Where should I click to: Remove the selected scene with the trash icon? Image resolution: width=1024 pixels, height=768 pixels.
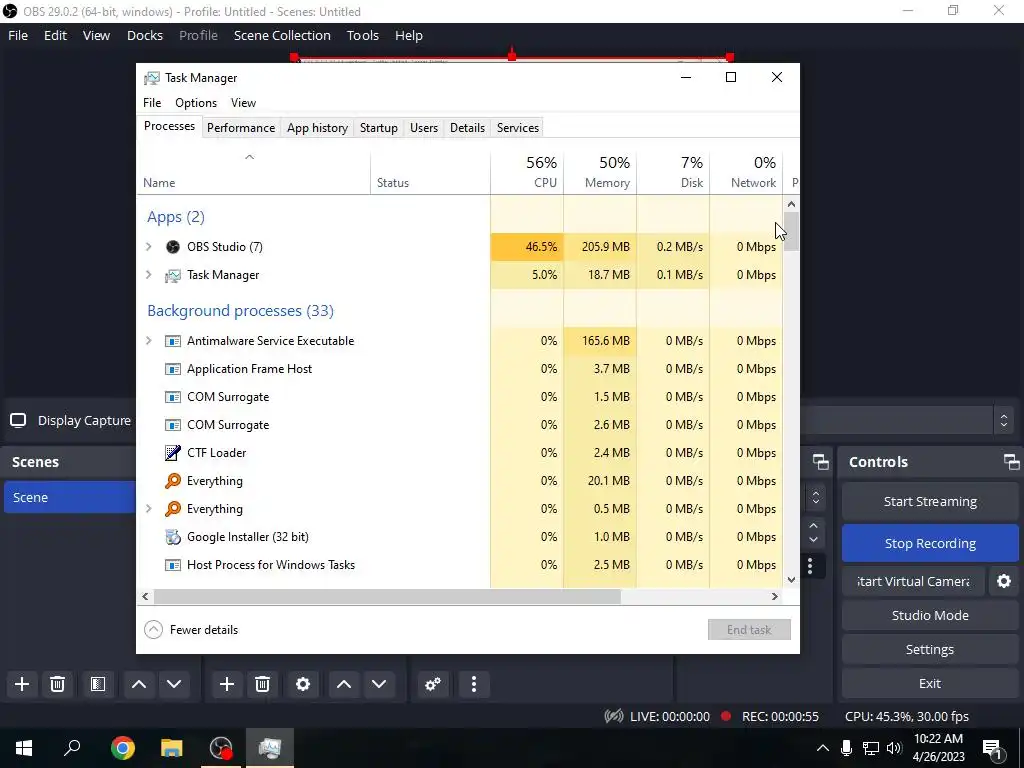pyautogui.click(x=57, y=684)
